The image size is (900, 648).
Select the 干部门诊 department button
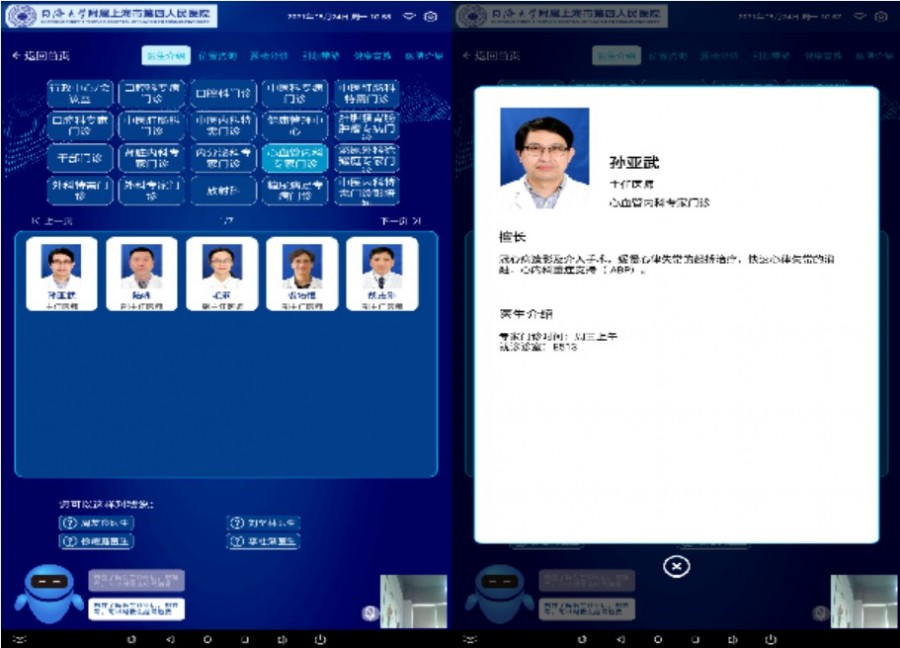pos(80,158)
